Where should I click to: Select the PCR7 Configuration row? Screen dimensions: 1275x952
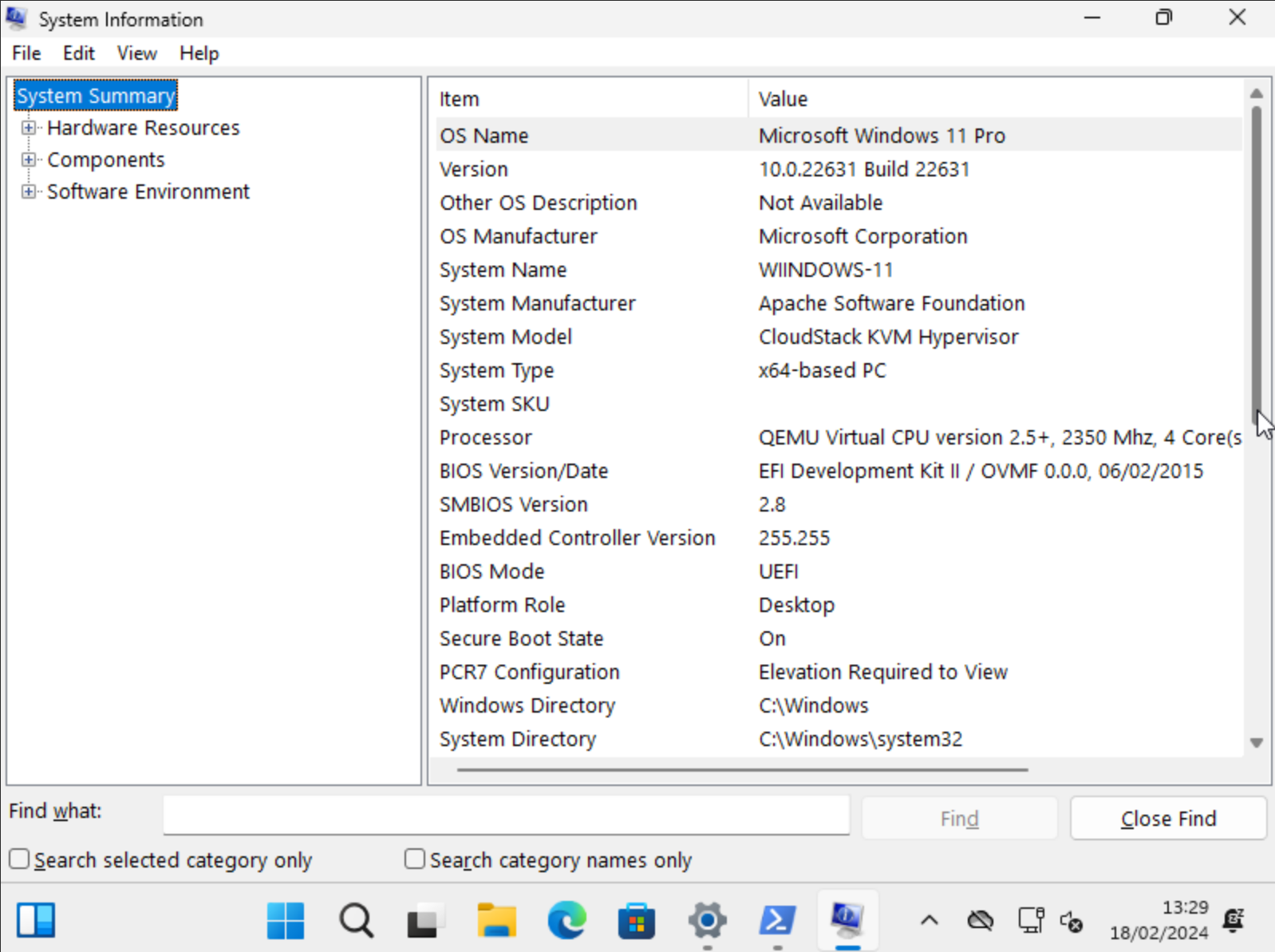coord(839,672)
